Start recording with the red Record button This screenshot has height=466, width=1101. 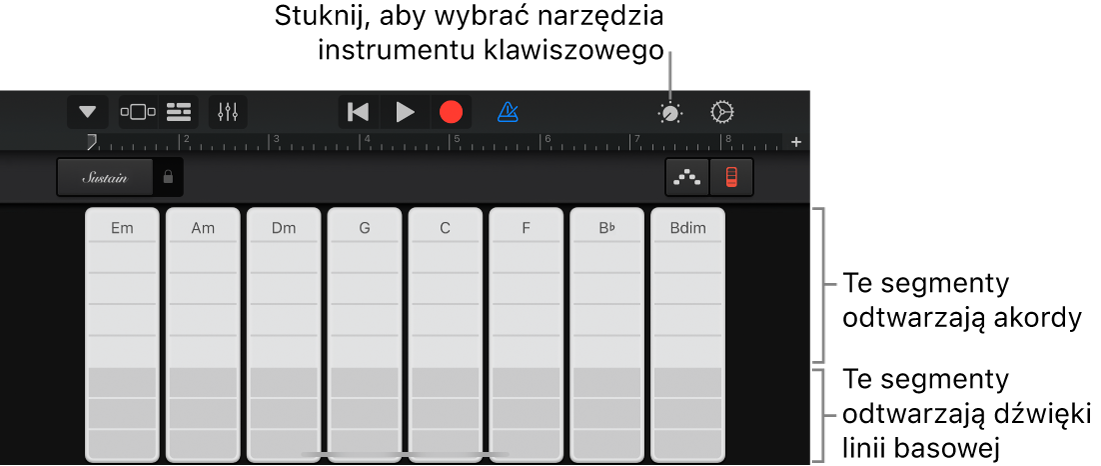pyautogui.click(x=452, y=112)
